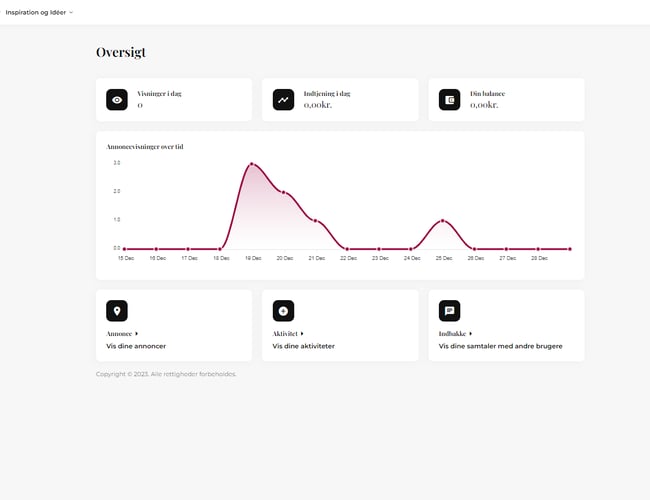Click the eye icon for Visninger i dag
The height and width of the screenshot is (500, 650).
117,100
